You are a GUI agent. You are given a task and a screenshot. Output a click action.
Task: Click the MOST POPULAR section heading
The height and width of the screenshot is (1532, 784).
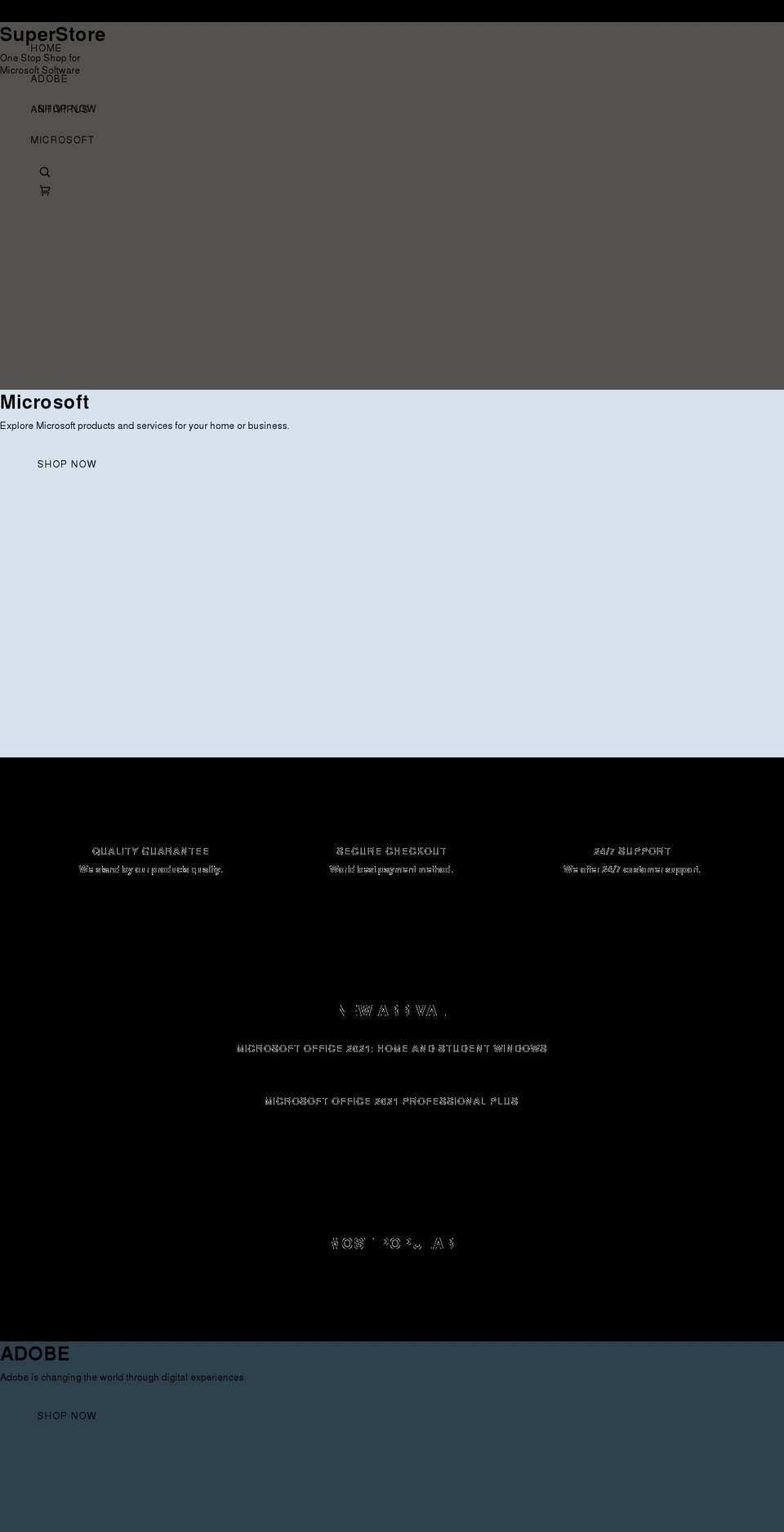pos(392,1244)
